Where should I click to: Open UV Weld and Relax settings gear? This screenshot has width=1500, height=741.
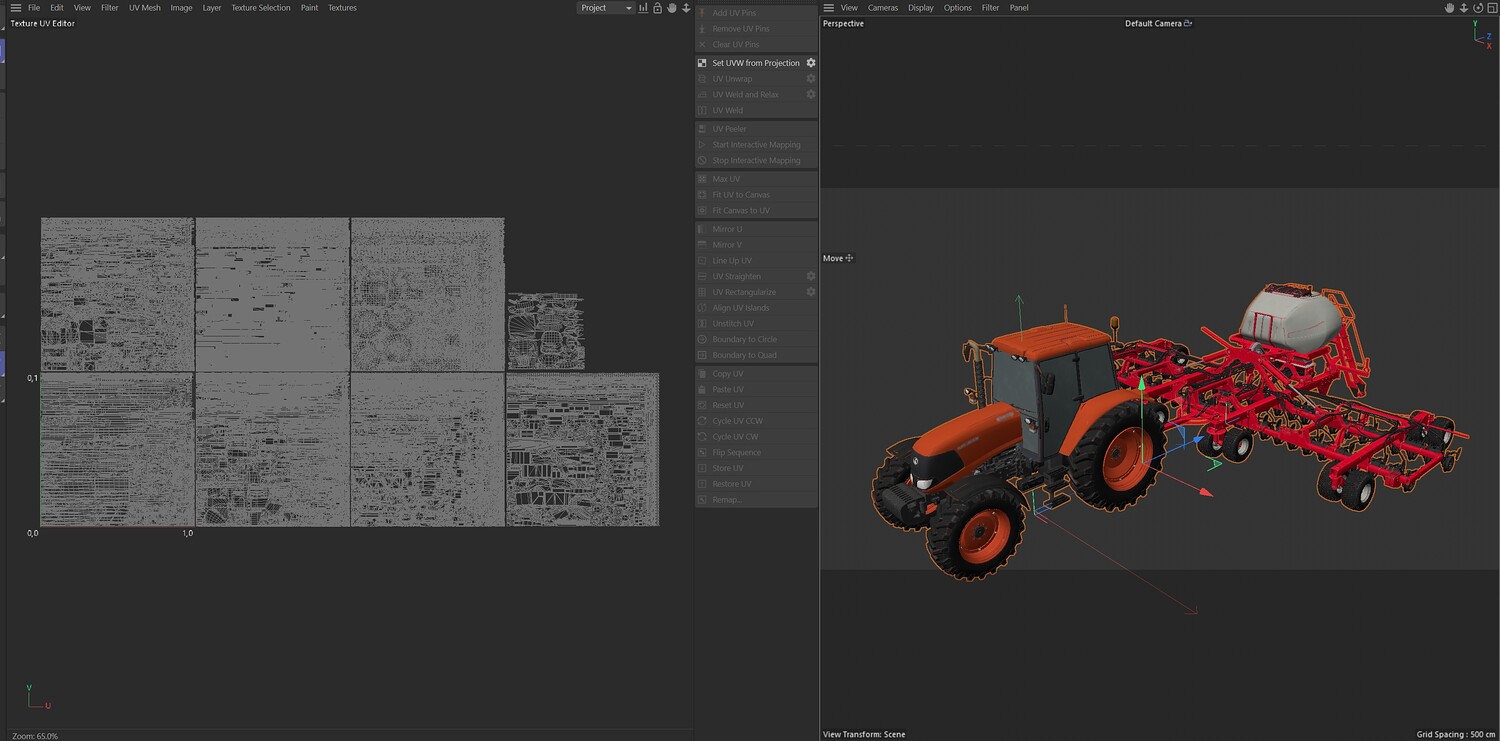(811, 95)
